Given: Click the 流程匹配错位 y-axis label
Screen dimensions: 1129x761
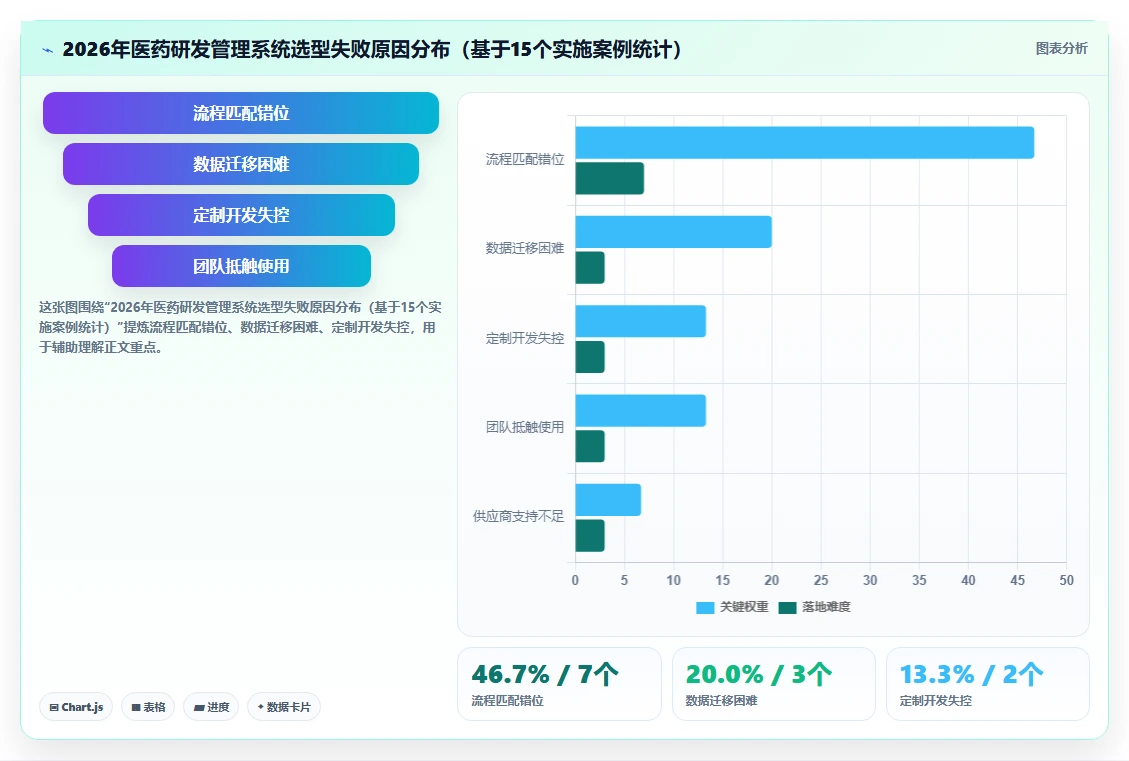Looking at the screenshot, I should 525,159.
